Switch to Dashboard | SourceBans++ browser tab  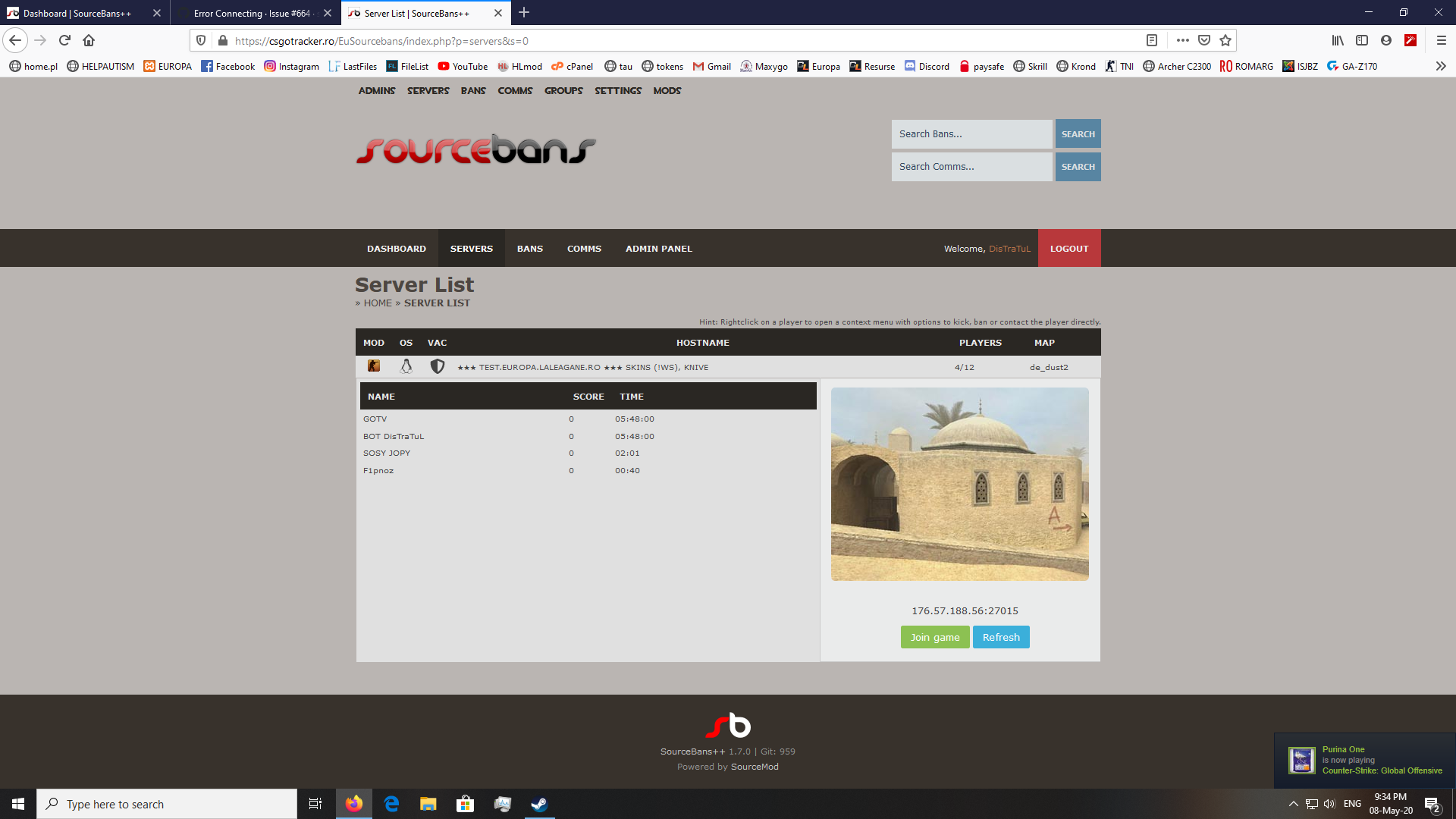77,14
